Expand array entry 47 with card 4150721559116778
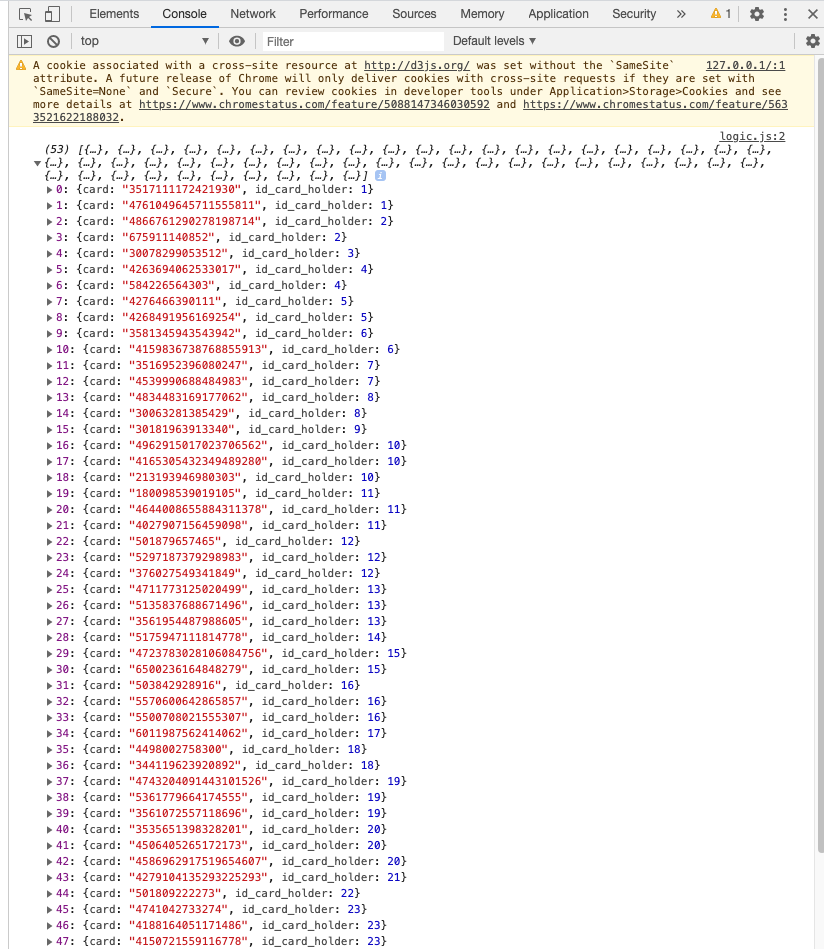 click(49, 941)
